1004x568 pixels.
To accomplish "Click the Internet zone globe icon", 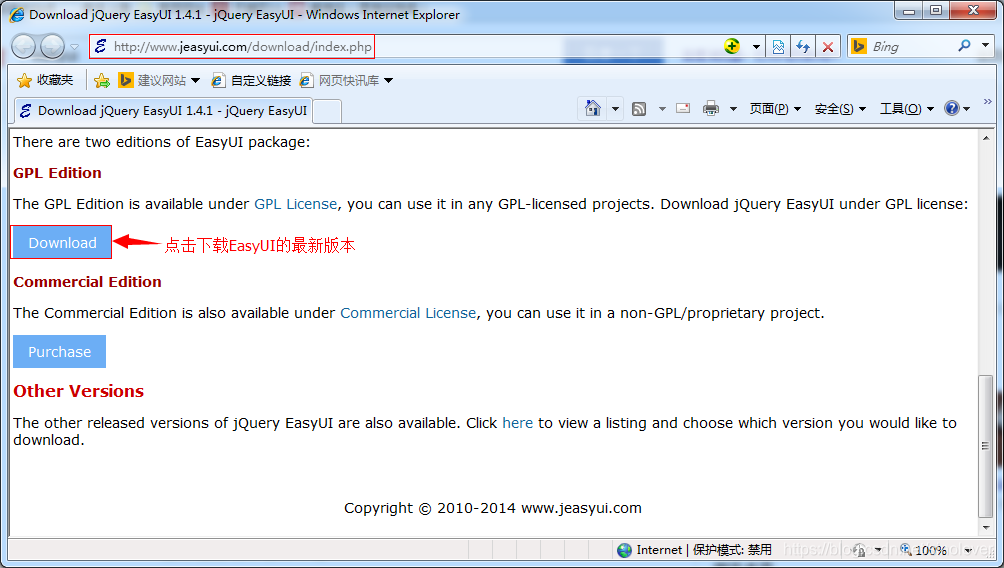I will 624,550.
